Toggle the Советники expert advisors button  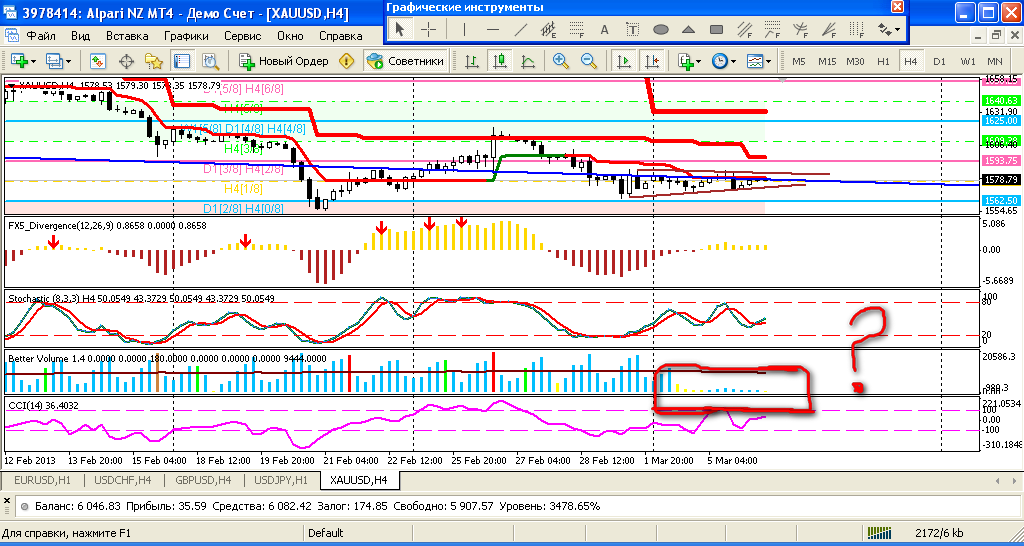405,61
